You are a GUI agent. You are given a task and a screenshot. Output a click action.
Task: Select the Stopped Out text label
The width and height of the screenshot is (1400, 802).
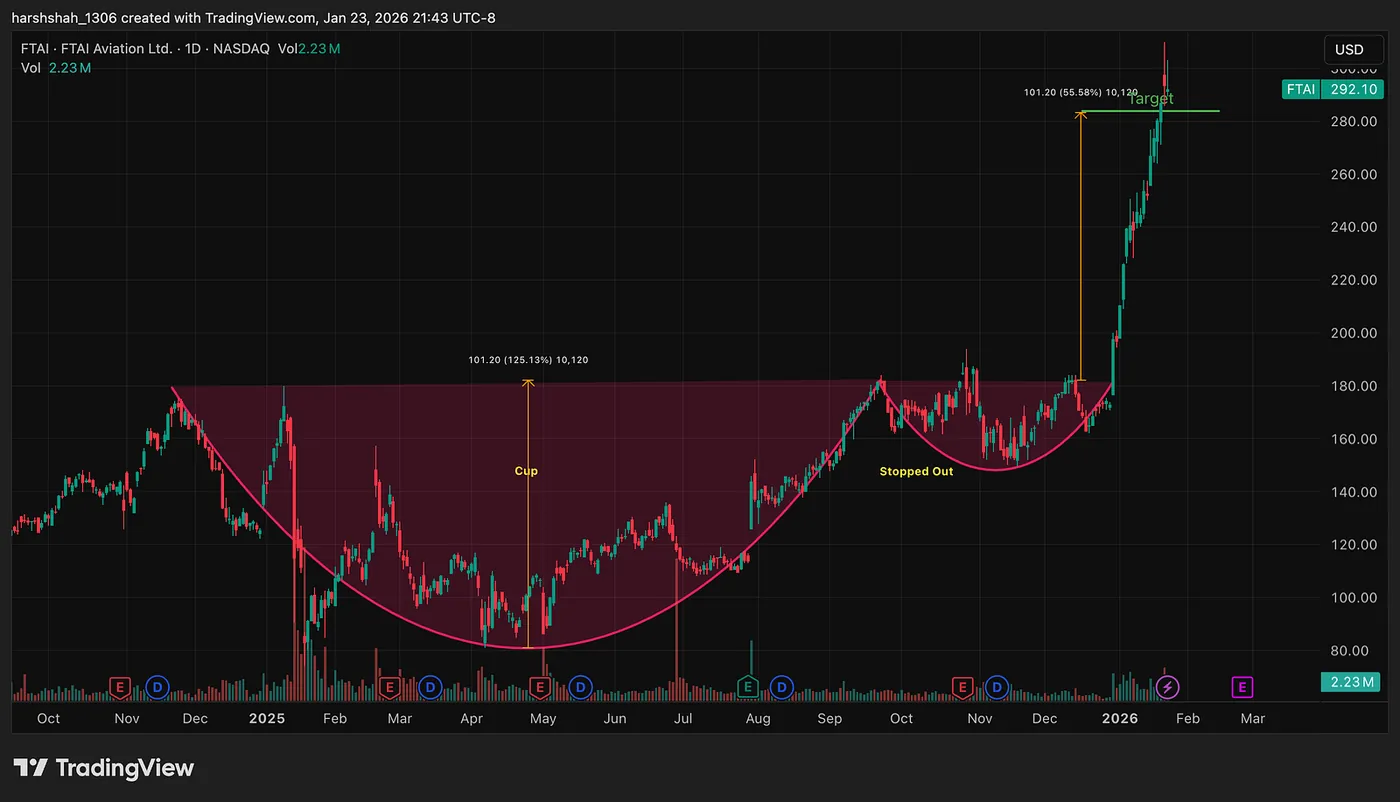(916, 471)
